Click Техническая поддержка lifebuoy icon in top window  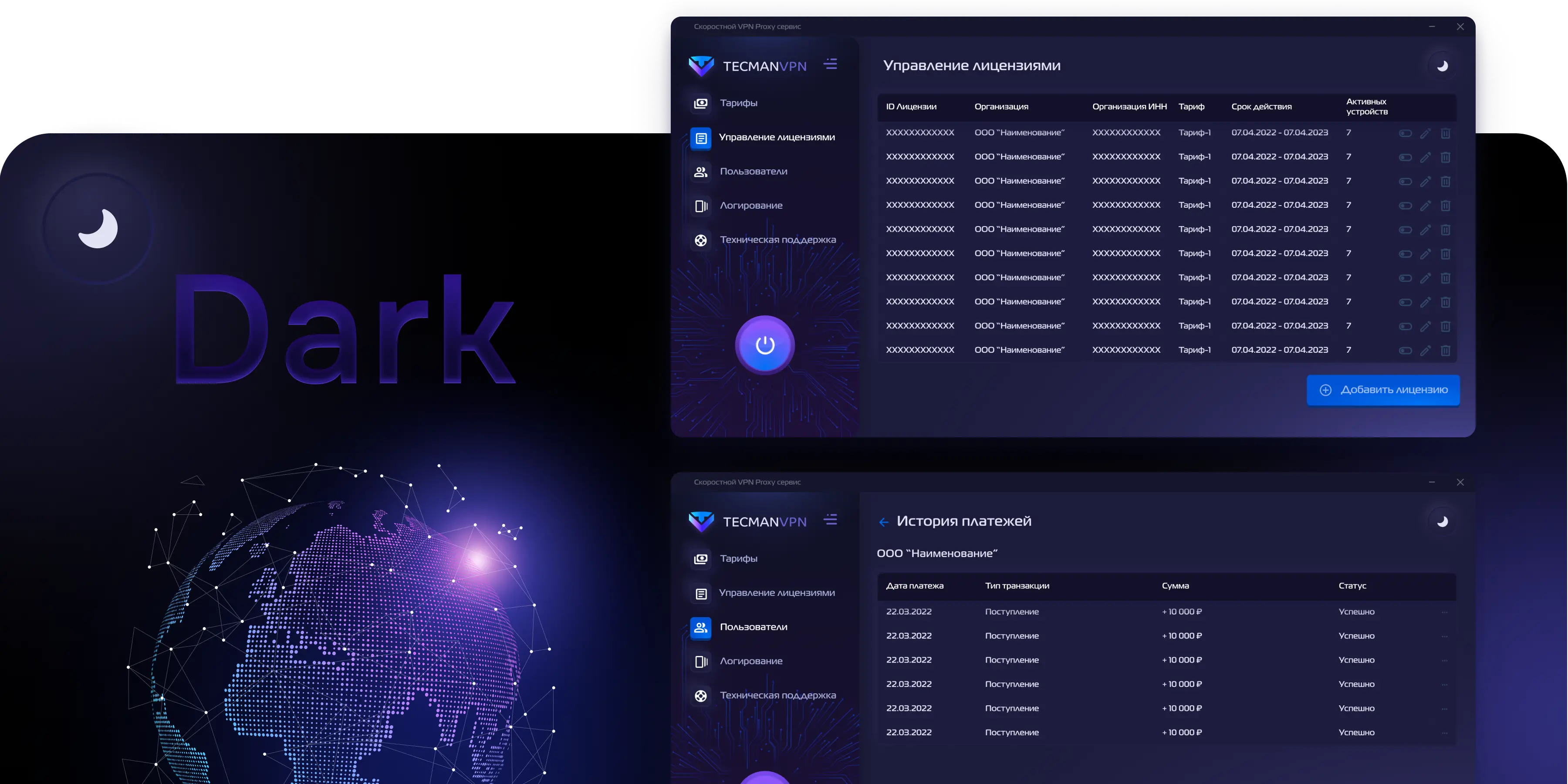coord(701,240)
